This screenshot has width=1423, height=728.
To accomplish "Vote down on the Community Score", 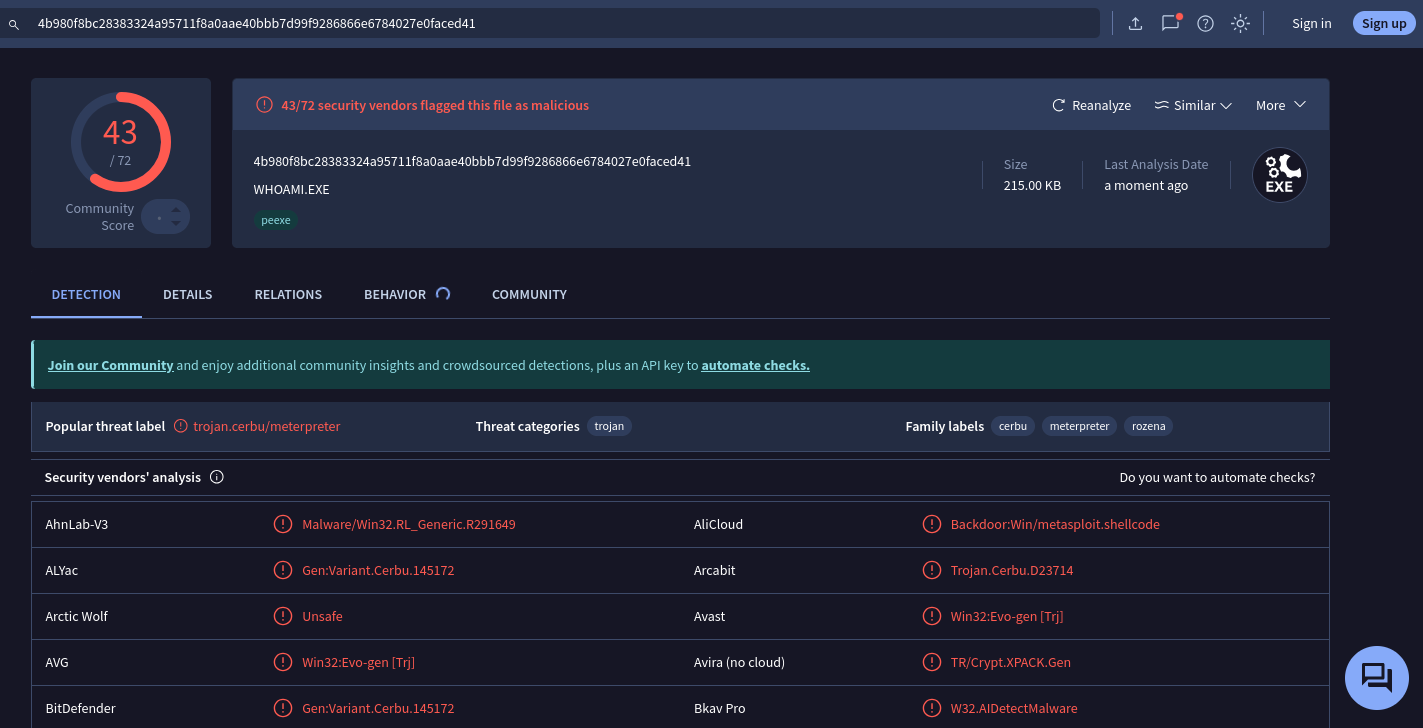I will 177,223.
